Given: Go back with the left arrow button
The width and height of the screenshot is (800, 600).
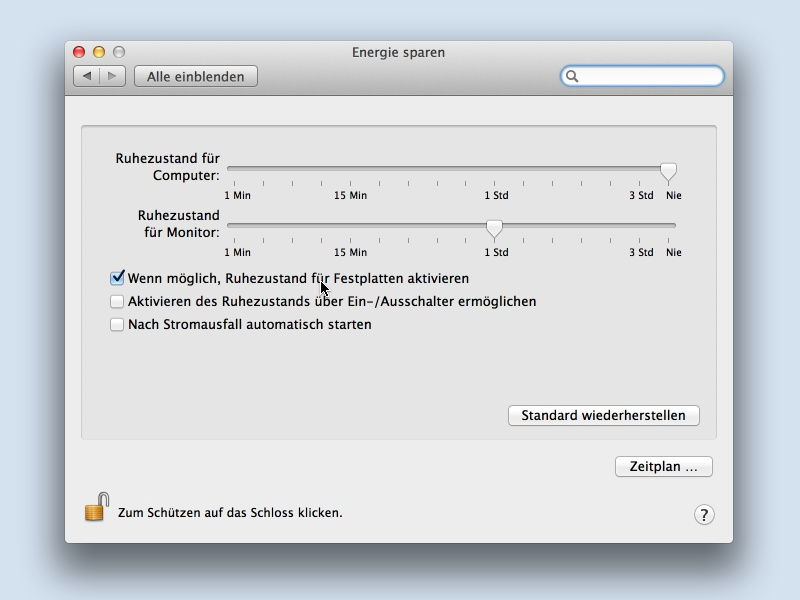Looking at the screenshot, I should click(x=87, y=76).
